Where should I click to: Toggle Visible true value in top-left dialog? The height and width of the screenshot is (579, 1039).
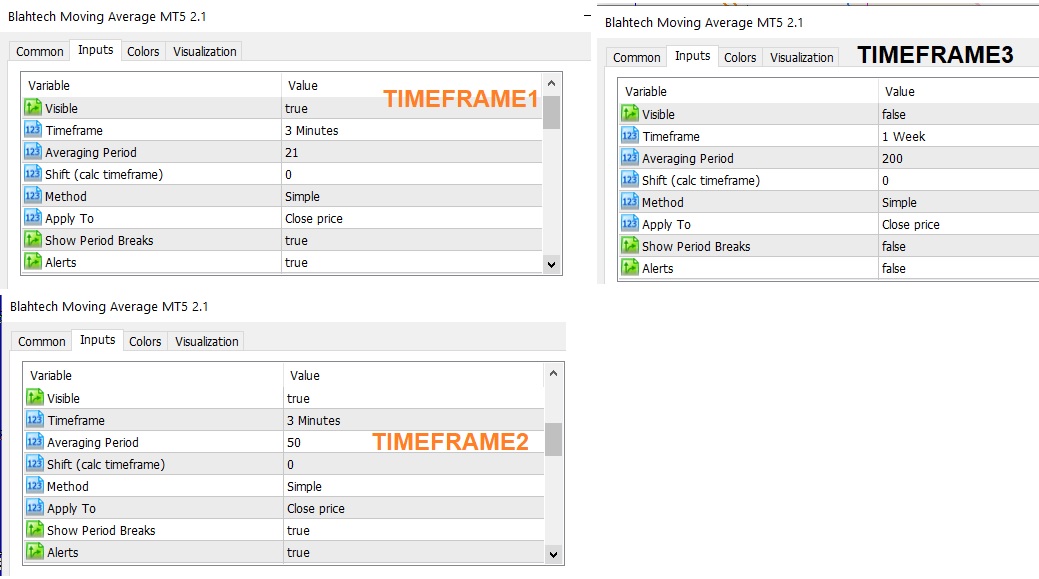click(296, 109)
